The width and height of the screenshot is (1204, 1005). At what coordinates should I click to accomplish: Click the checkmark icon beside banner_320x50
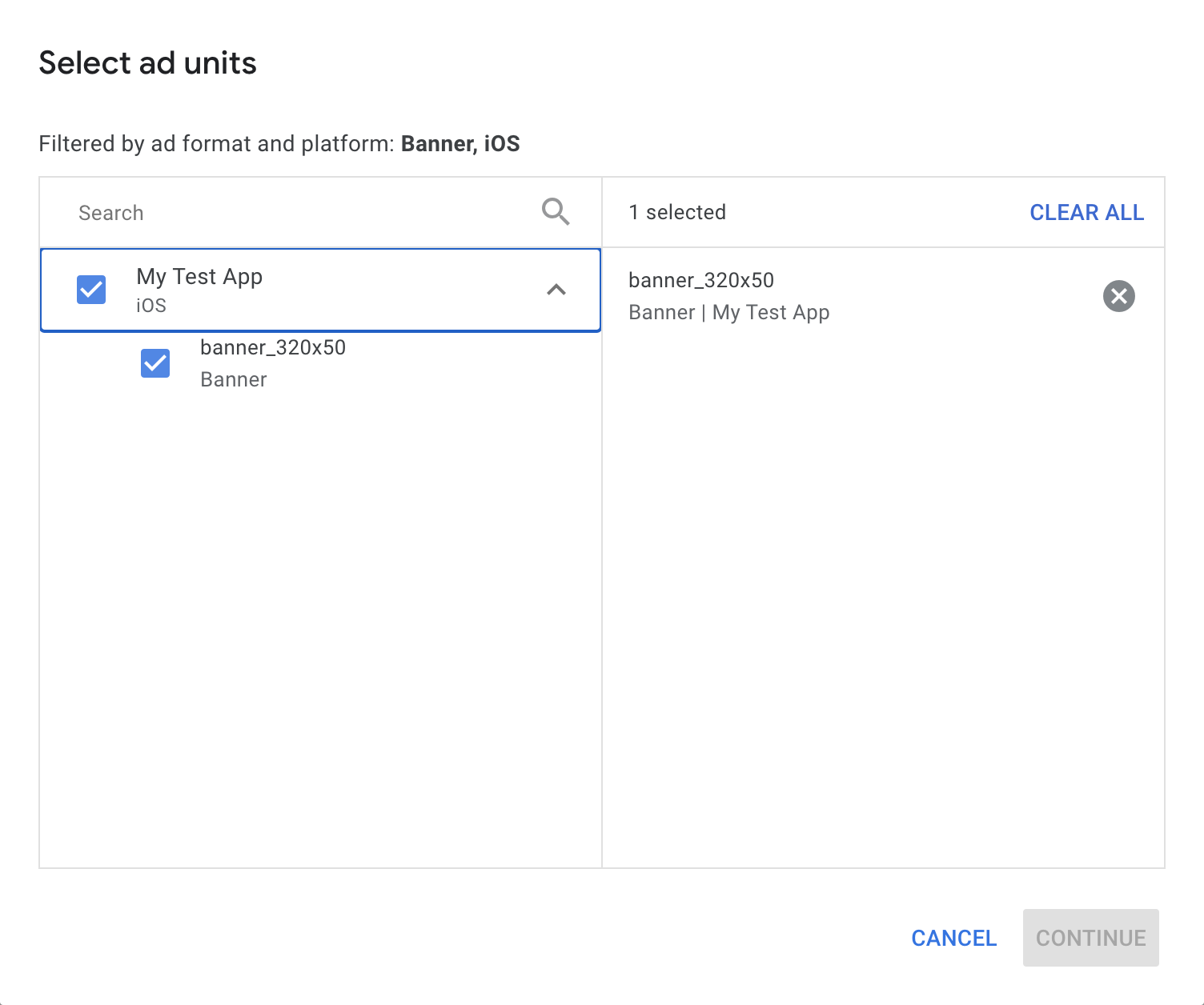pyautogui.click(x=155, y=363)
